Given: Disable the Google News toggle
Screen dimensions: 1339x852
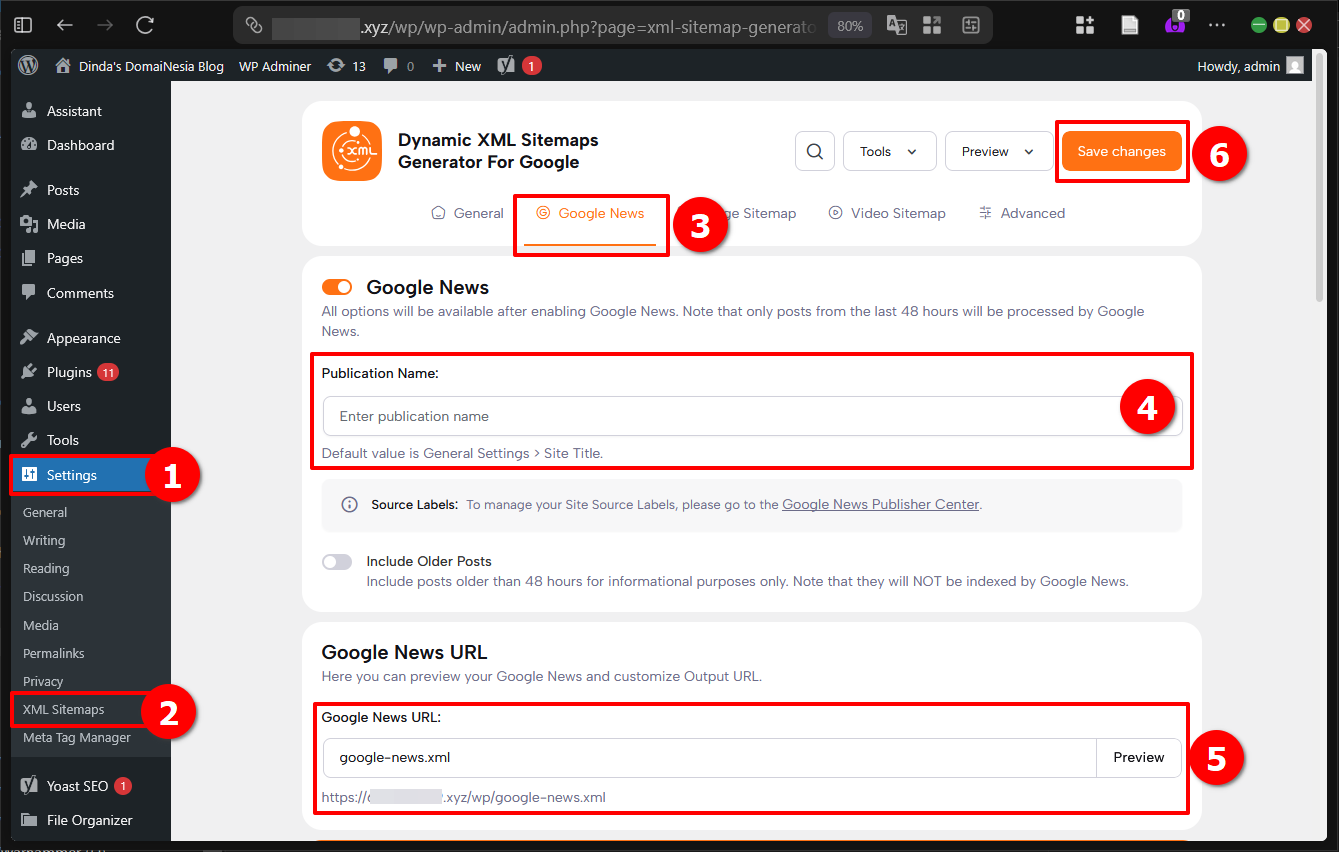Looking at the screenshot, I should click(337, 286).
